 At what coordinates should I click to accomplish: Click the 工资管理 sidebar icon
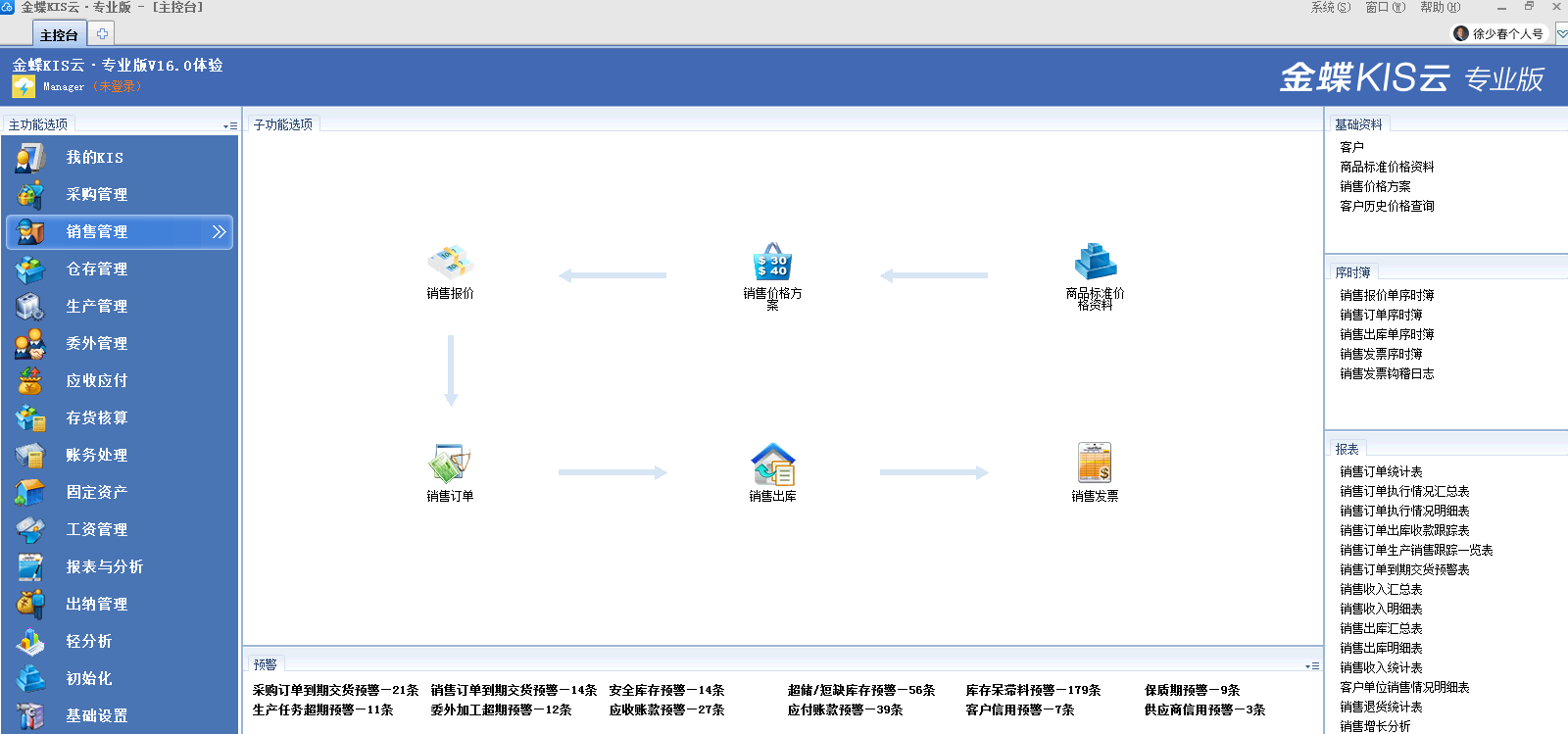point(30,529)
